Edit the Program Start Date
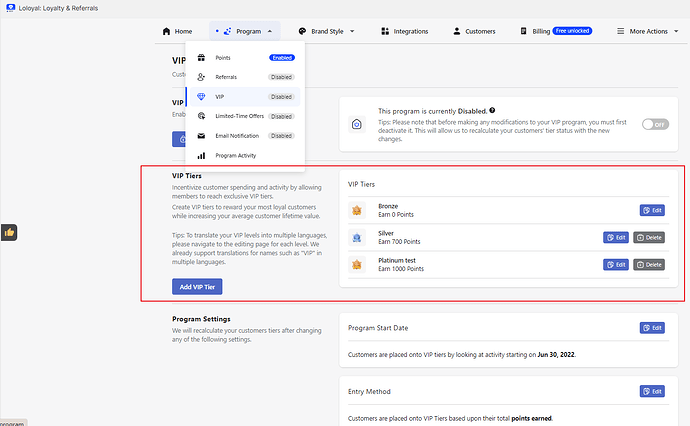The width and height of the screenshot is (690, 426). point(652,328)
